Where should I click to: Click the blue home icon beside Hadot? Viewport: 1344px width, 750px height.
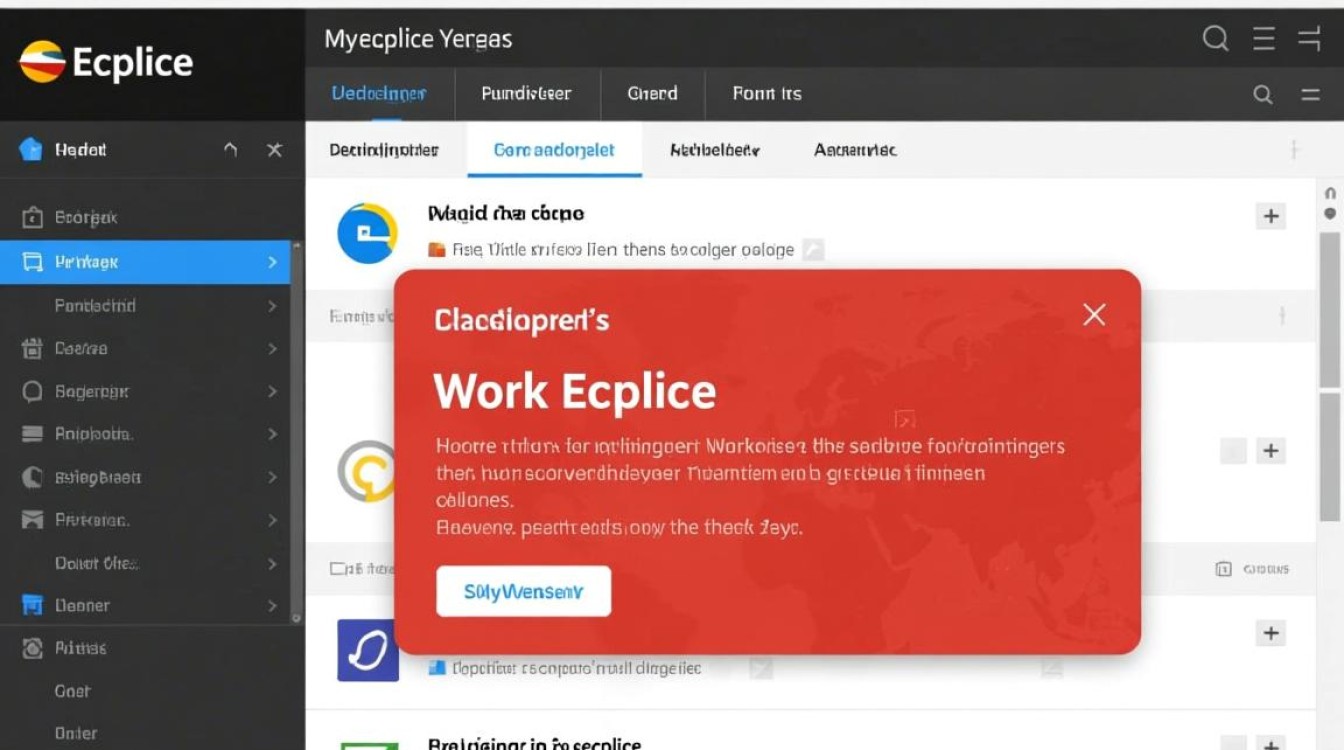[x=31, y=150]
